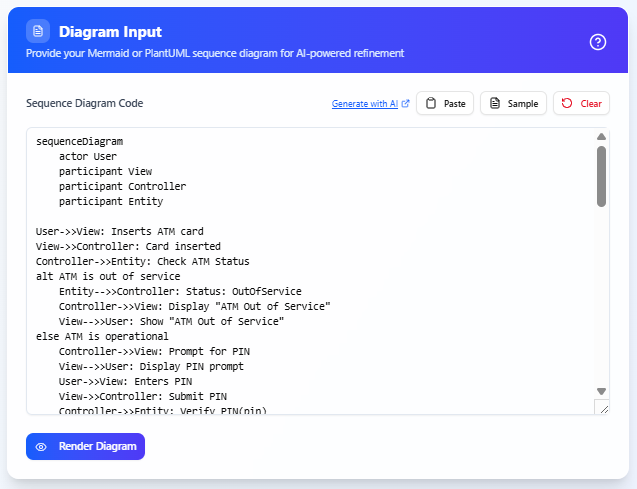Open the Generate with AI link
The width and height of the screenshot is (637, 489).
click(x=365, y=103)
